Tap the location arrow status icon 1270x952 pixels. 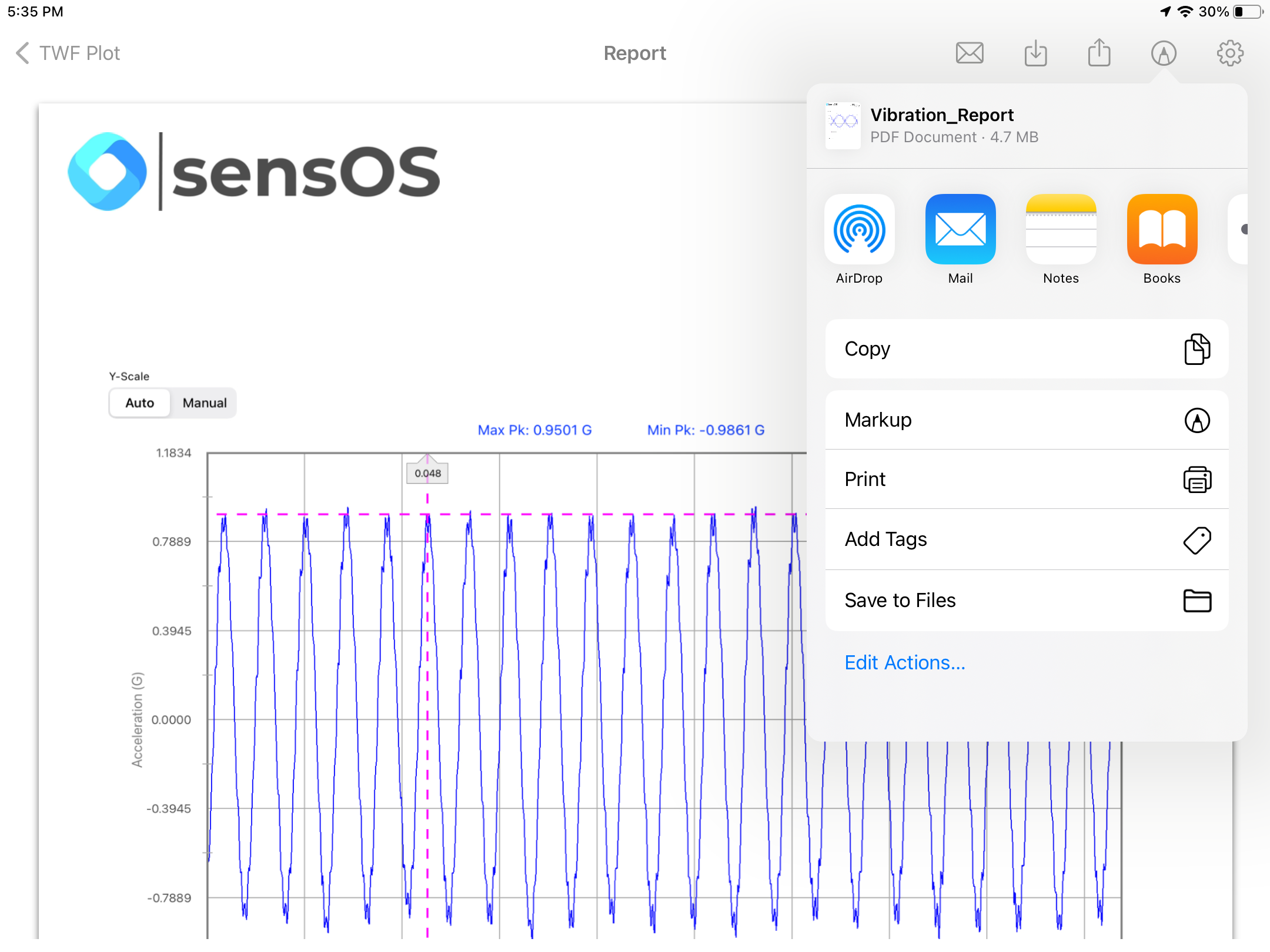[1165, 12]
